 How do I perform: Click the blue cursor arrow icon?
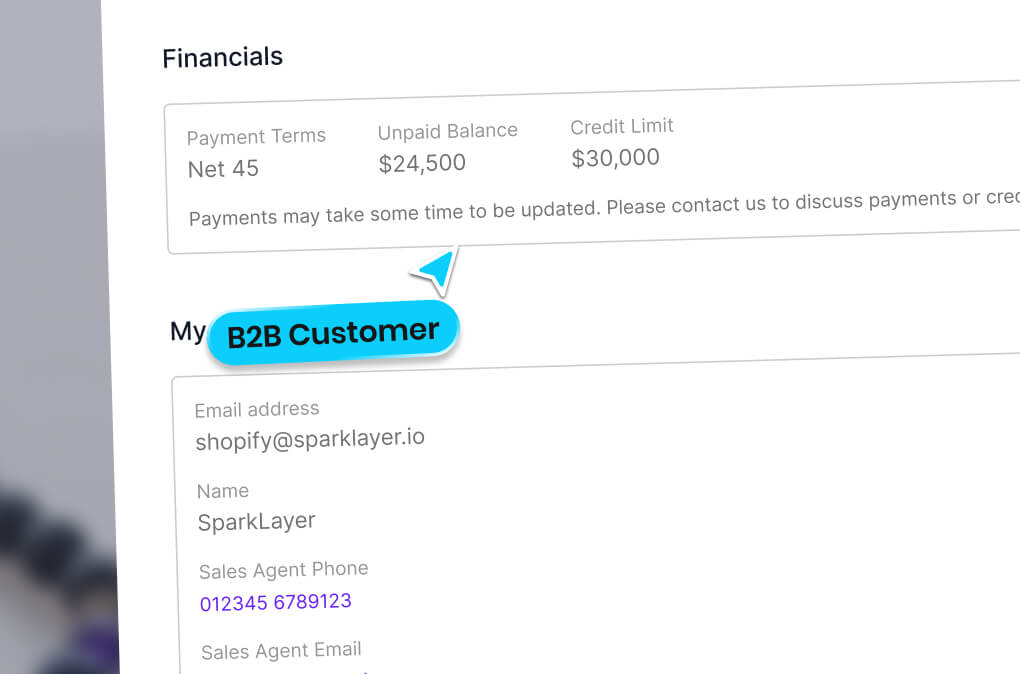tap(437, 270)
